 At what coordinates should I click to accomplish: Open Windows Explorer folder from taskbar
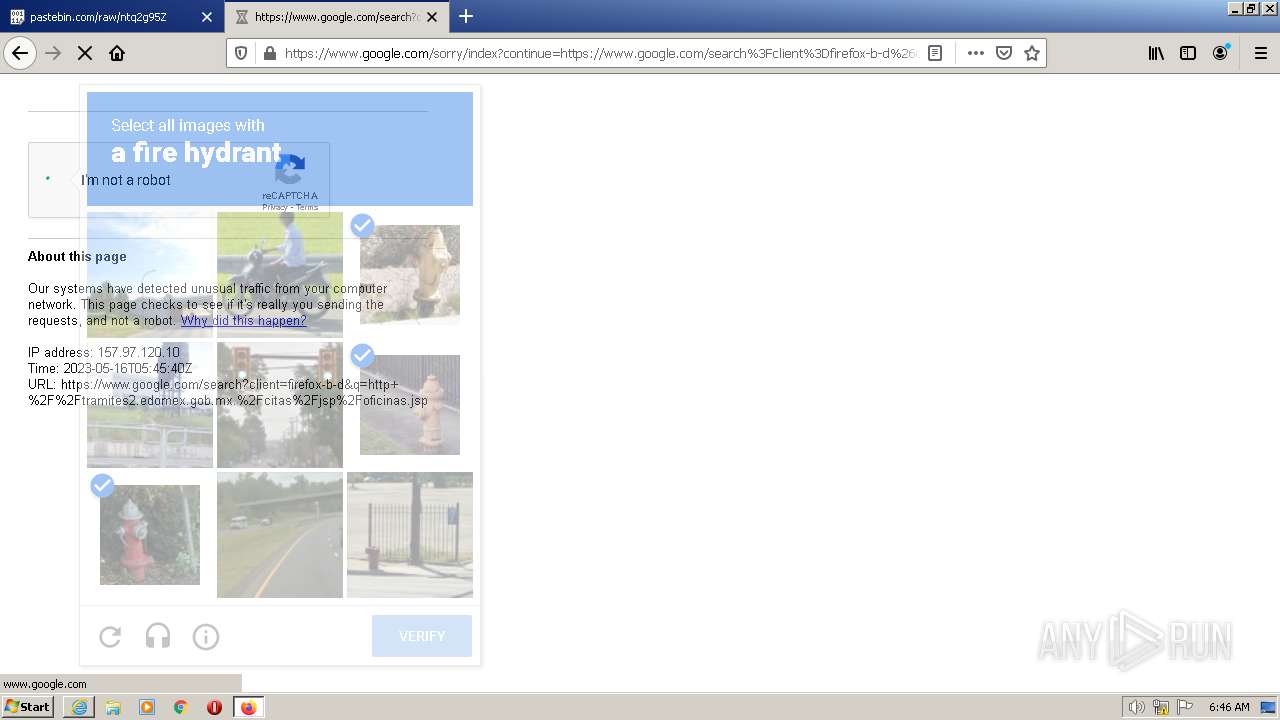(113, 707)
